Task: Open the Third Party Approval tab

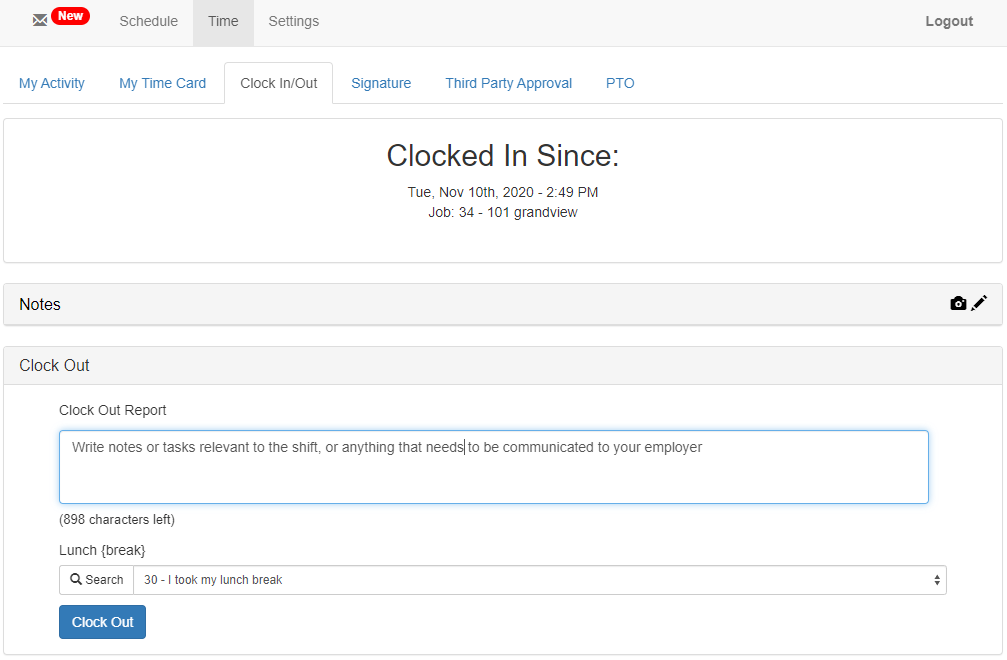Action: click(508, 83)
